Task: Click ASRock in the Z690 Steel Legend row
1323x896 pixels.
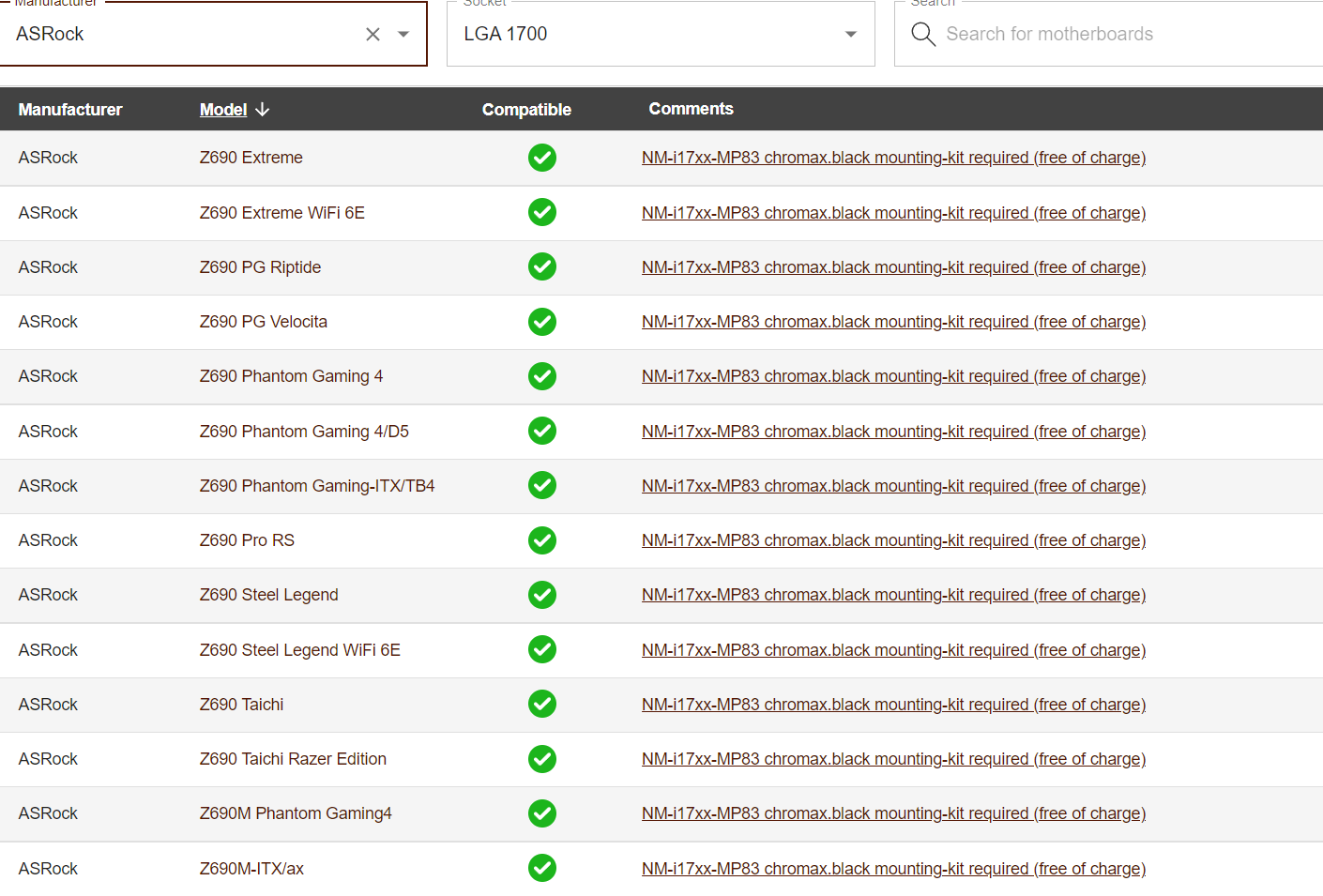Action: point(48,595)
